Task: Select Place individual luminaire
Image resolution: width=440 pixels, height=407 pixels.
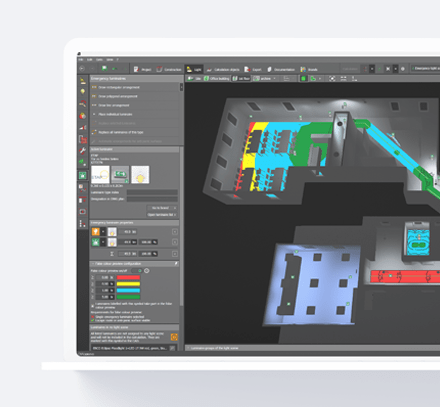Action: (135, 114)
